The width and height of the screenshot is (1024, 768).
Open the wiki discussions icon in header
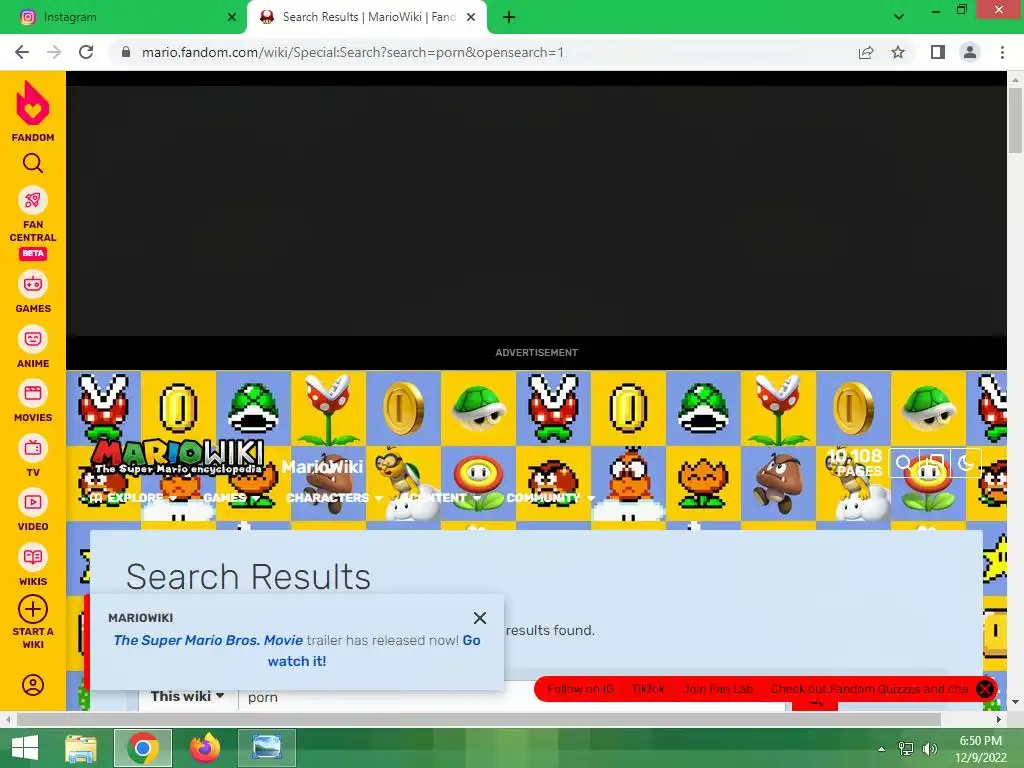(935, 464)
